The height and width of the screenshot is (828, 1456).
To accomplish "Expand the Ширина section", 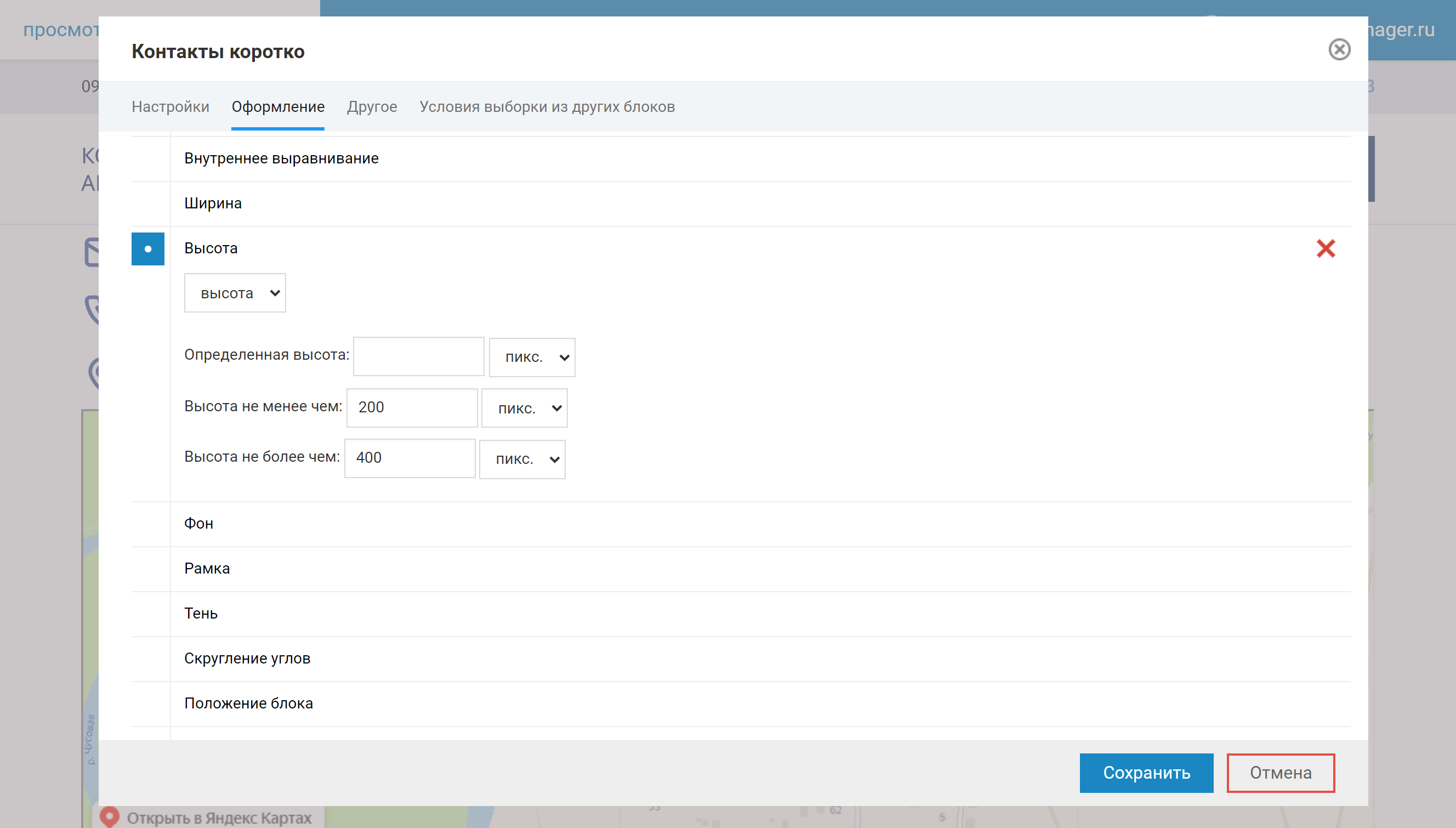I will click(213, 203).
